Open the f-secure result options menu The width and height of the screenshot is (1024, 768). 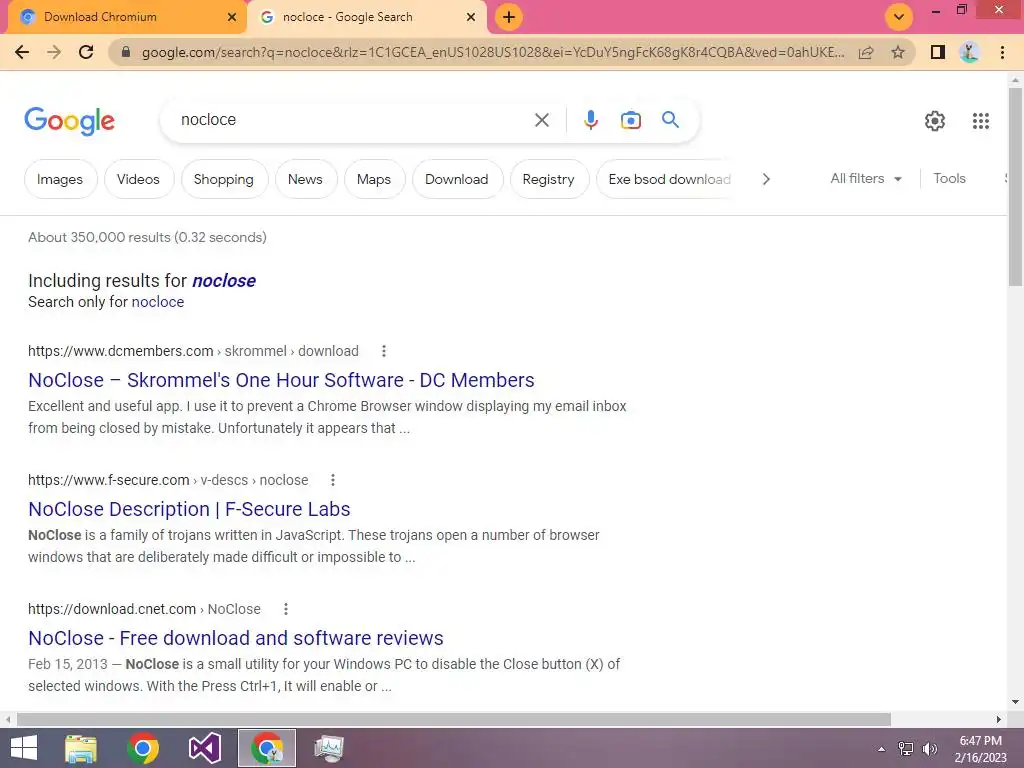pyautogui.click(x=333, y=480)
